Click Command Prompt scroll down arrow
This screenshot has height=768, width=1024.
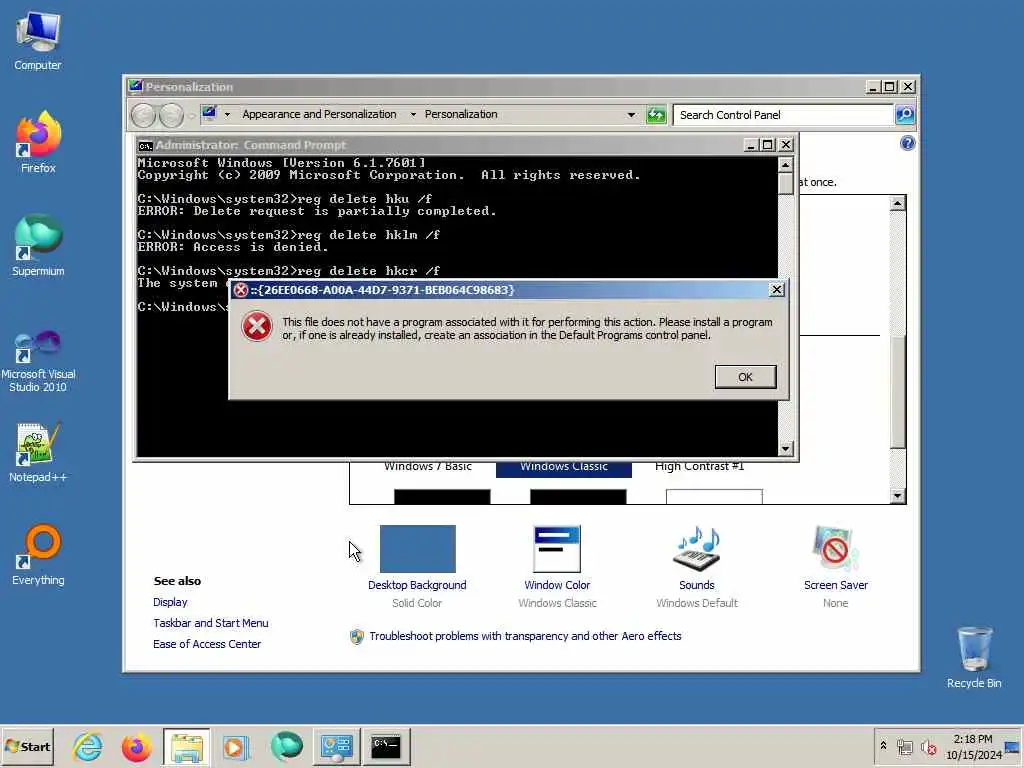point(786,449)
